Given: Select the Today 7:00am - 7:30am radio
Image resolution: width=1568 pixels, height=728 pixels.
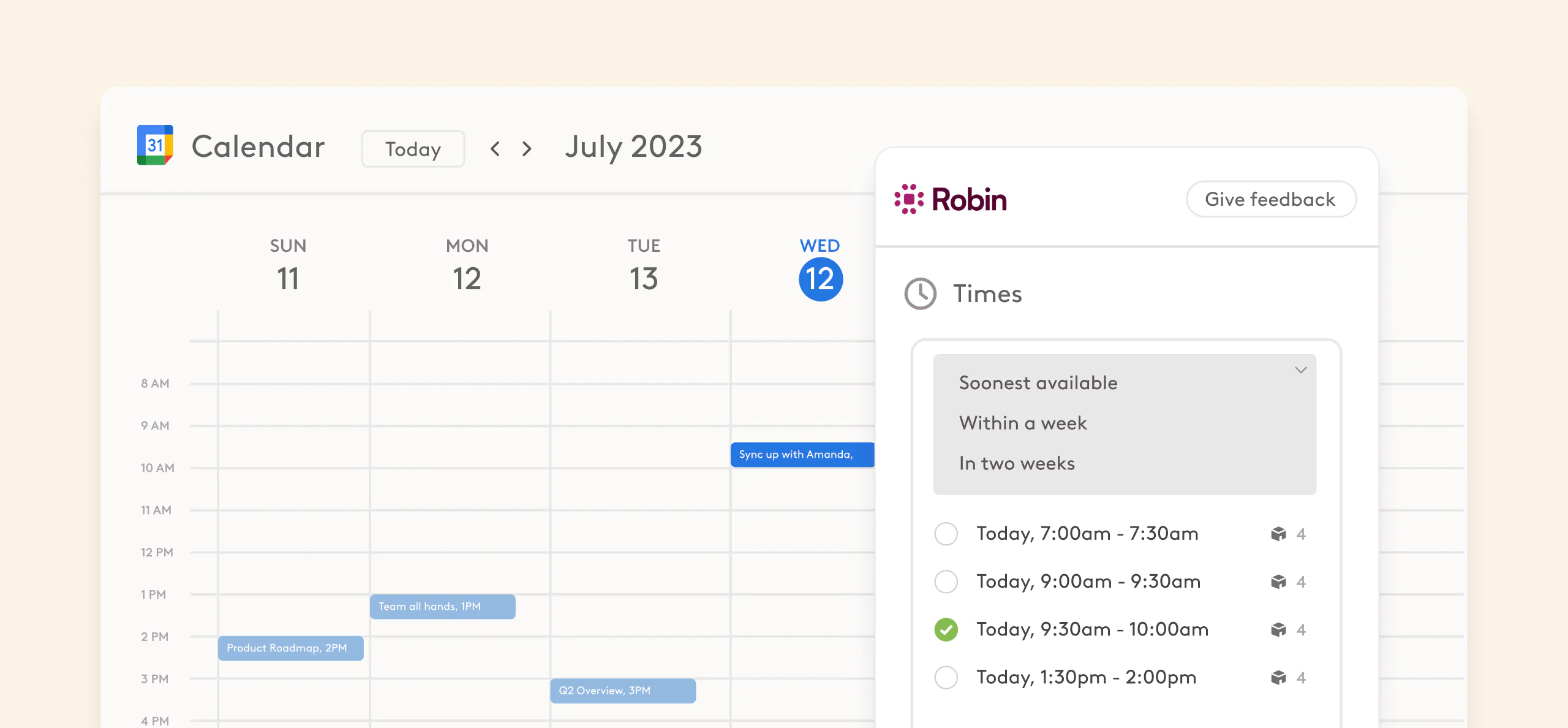Looking at the screenshot, I should (x=946, y=534).
